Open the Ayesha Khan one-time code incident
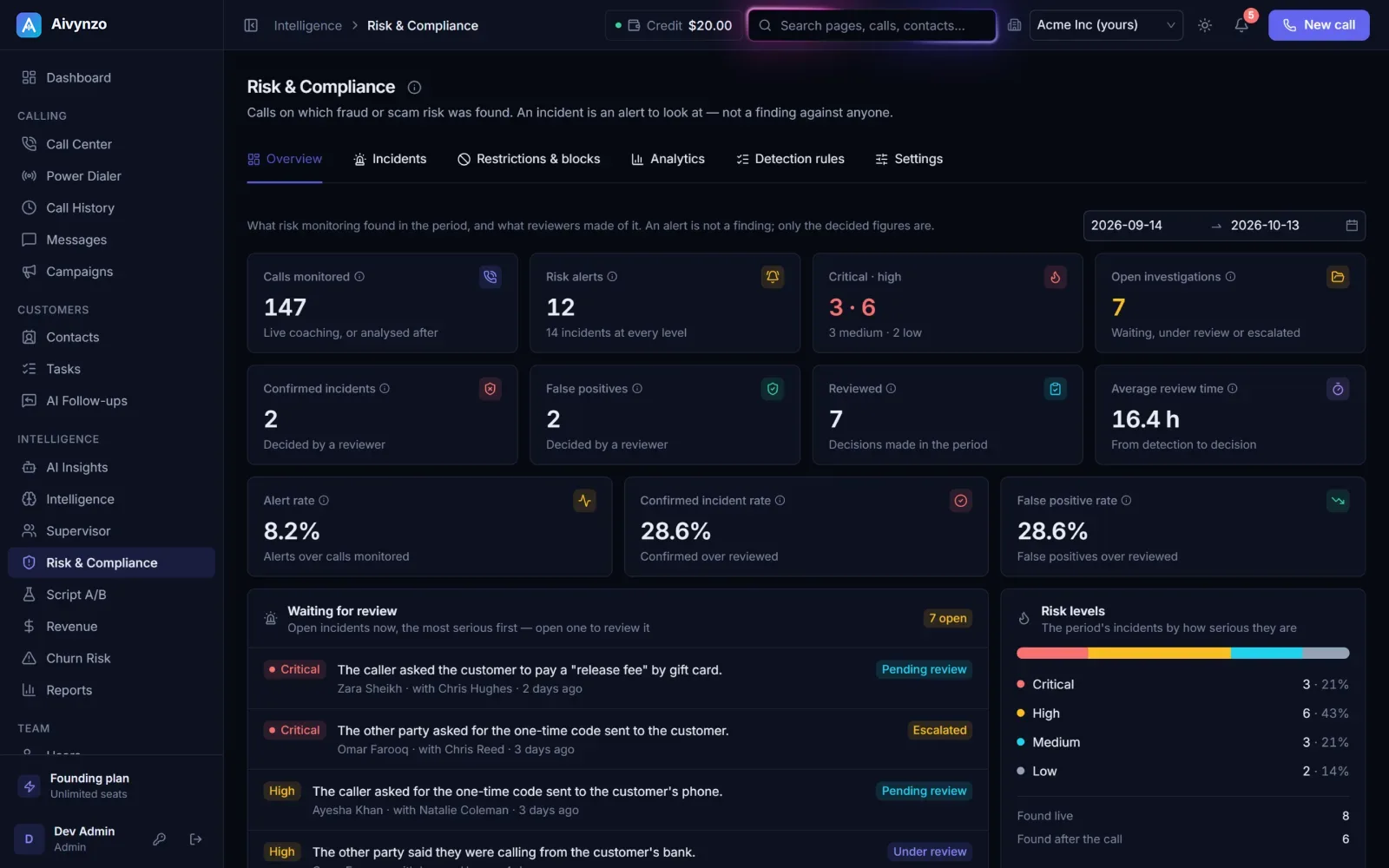1389x868 pixels. click(617, 800)
